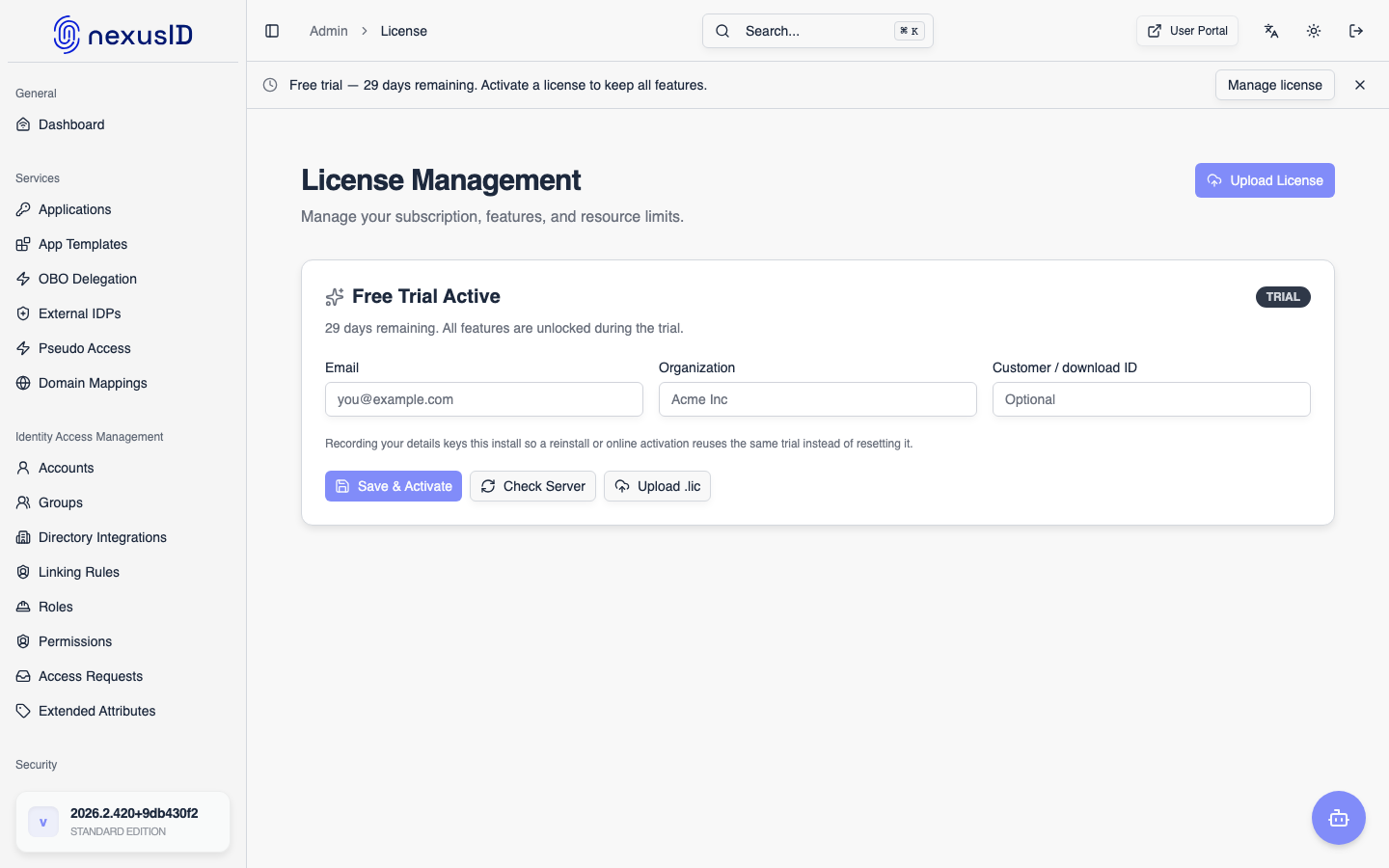Toggle the sidebar panel icon
The width and height of the screenshot is (1389, 868).
point(272,31)
